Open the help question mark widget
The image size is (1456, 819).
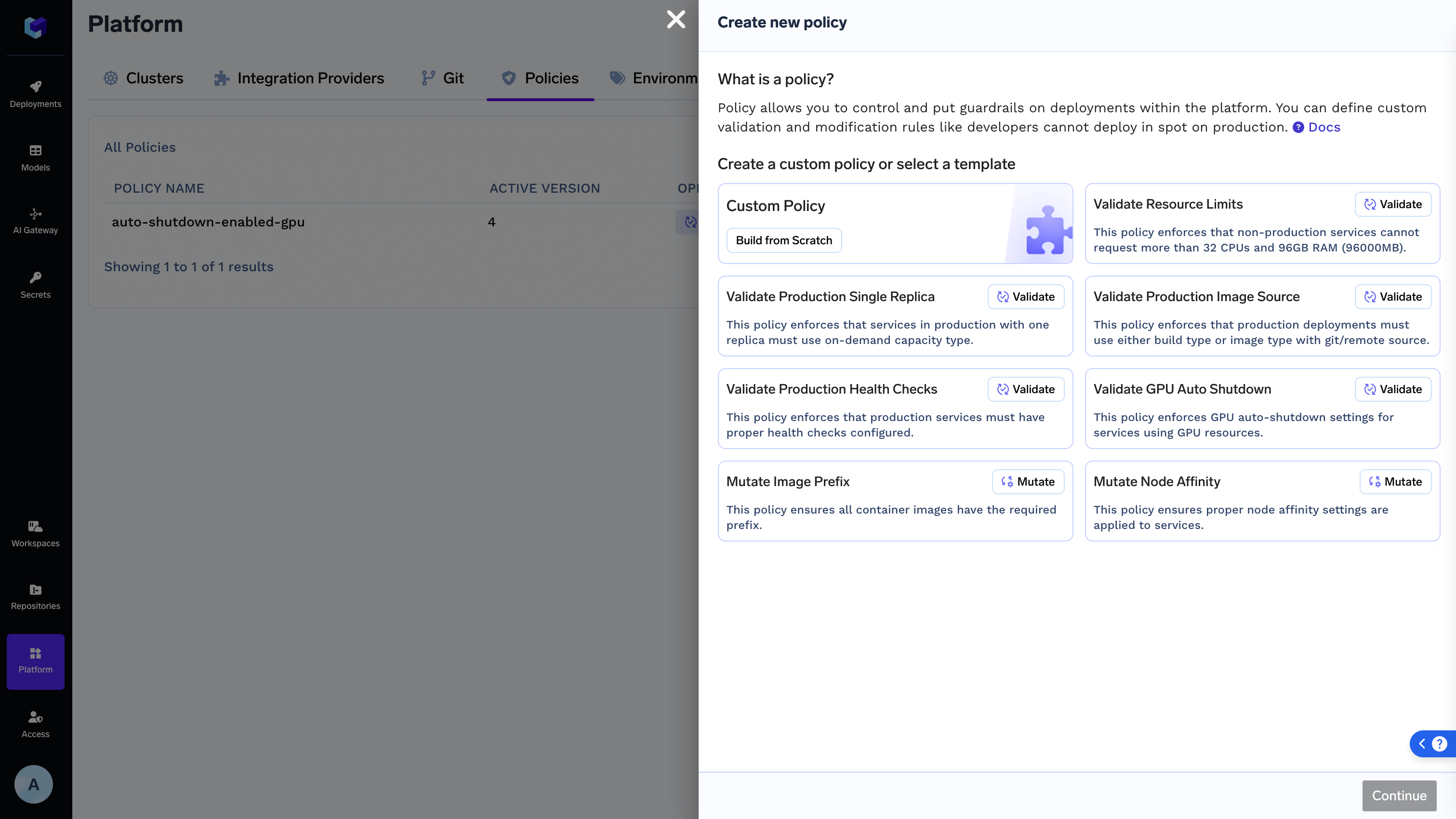(x=1440, y=744)
